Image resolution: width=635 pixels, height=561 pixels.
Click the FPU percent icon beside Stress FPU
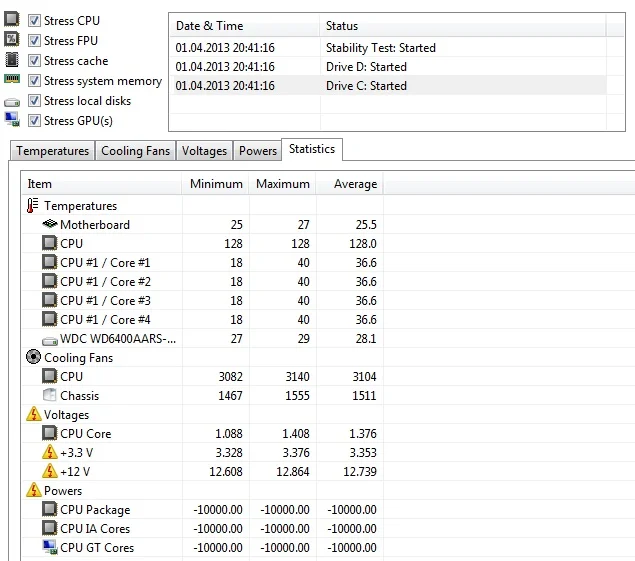[12, 39]
